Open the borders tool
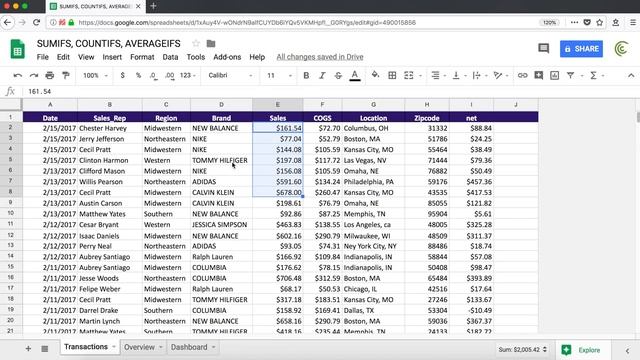Image resolution: width=640 pixels, height=360 pixels. click(392, 76)
